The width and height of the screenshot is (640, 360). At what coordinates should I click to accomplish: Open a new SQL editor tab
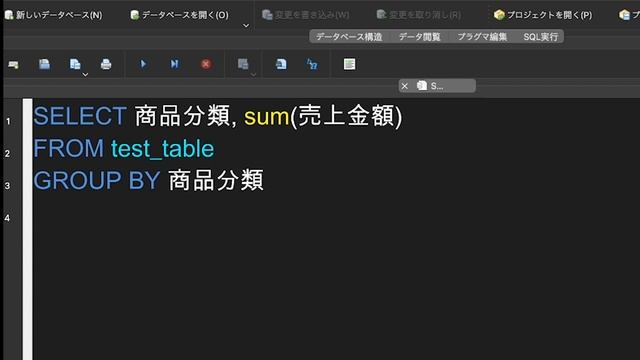(x=13, y=64)
